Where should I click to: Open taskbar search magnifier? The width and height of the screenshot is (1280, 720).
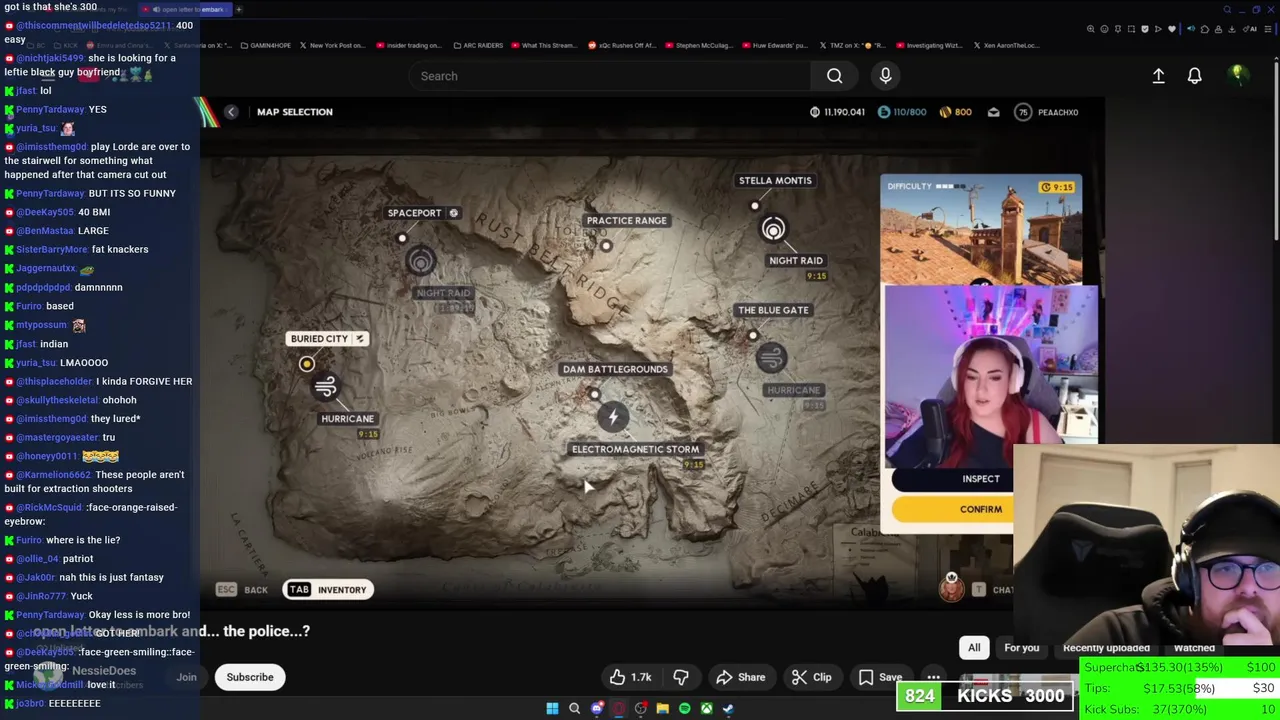(x=574, y=708)
